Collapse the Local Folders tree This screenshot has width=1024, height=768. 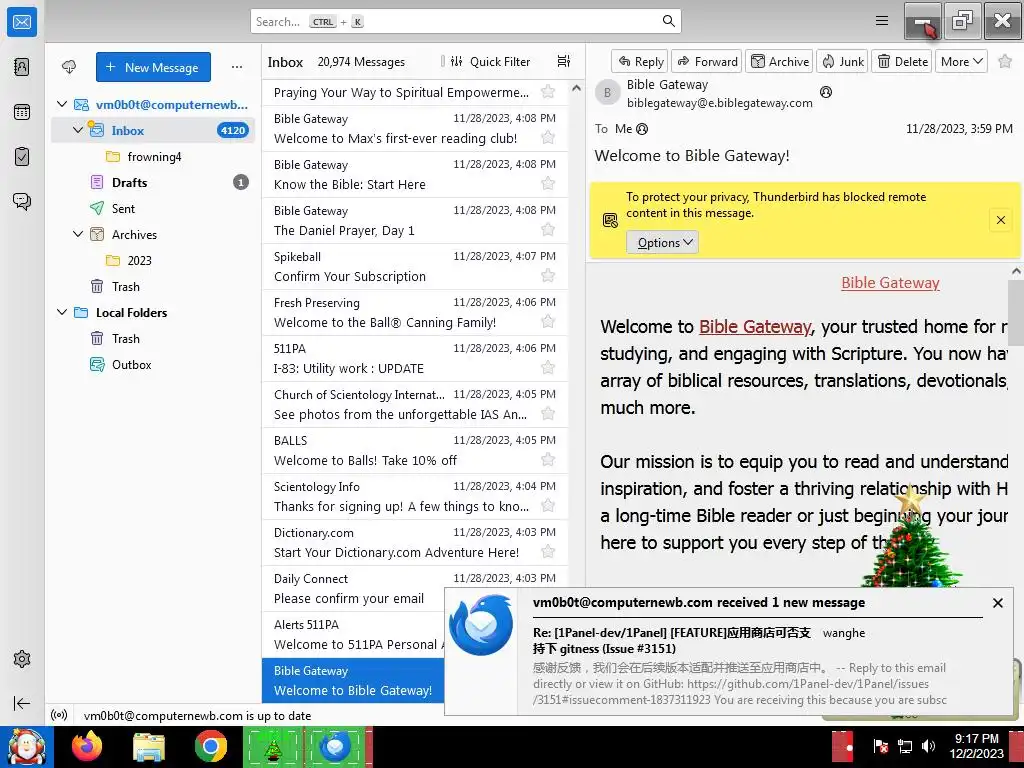(x=62, y=312)
